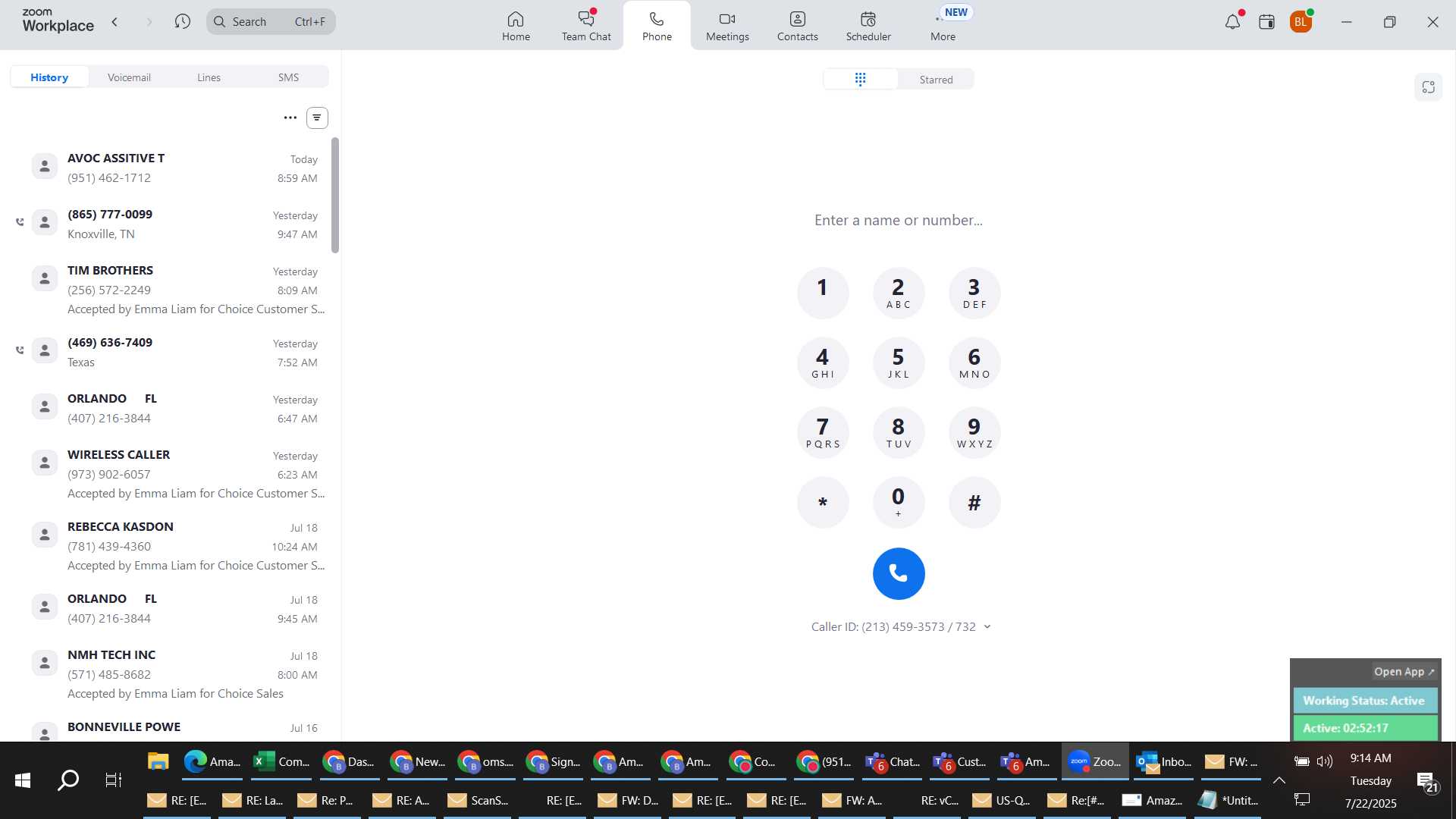This screenshot has height=819, width=1456.
Task: Click Open App in the status widget
Action: coord(1404,672)
